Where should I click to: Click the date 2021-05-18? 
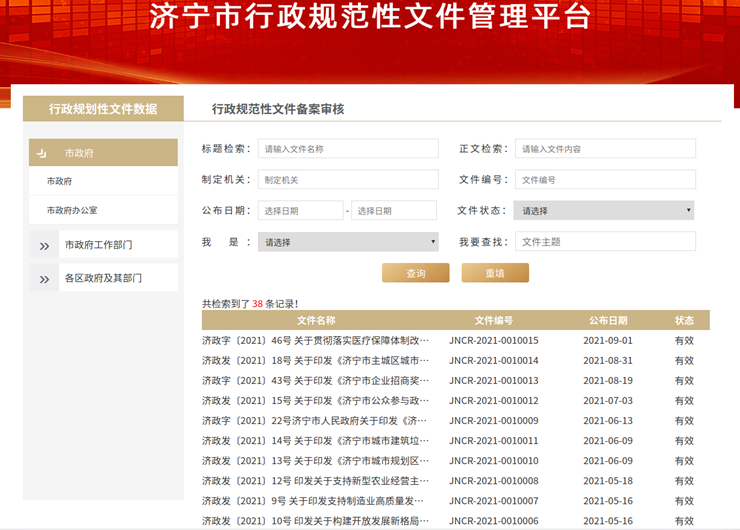pos(608,481)
